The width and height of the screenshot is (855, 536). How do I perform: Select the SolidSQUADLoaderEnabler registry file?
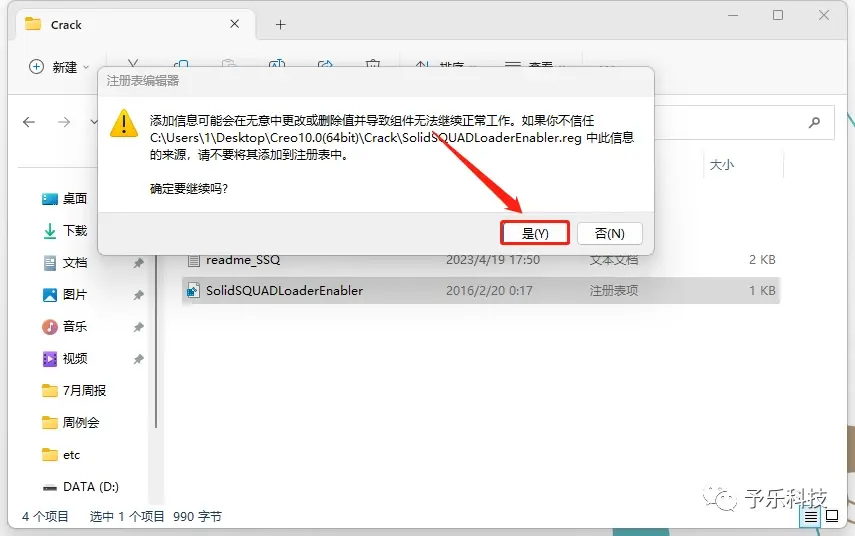[x=480, y=291]
